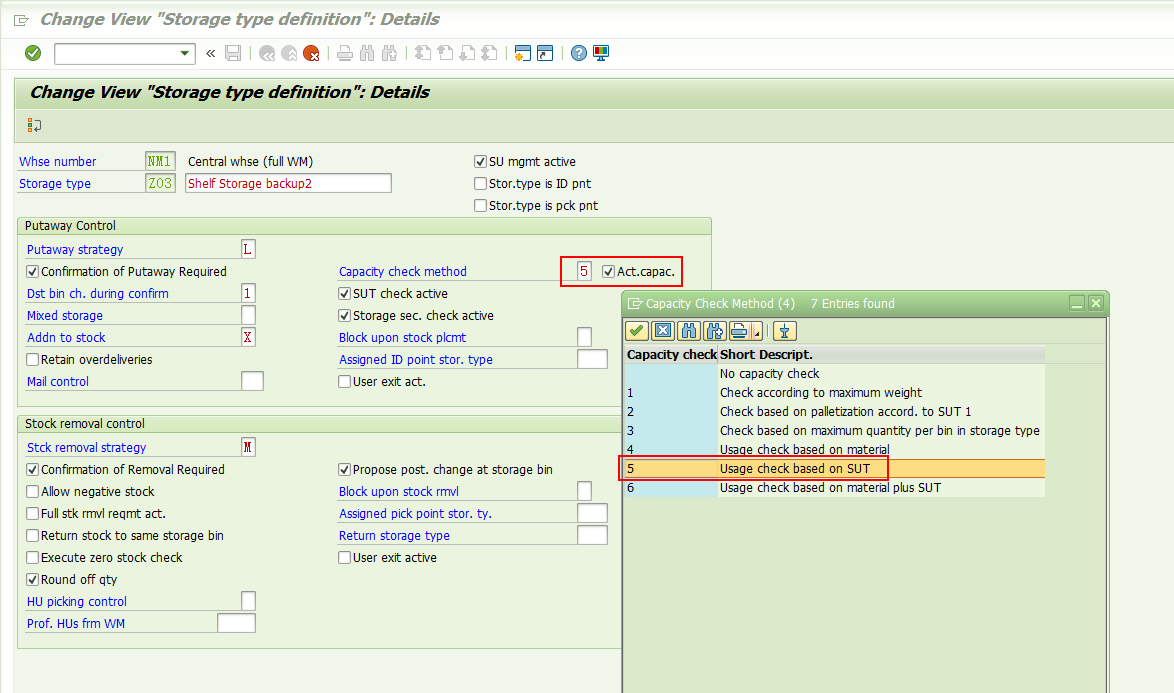This screenshot has height=693, width=1174.
Task: Click the popup Personal Value List pin icon
Action: pos(784,331)
